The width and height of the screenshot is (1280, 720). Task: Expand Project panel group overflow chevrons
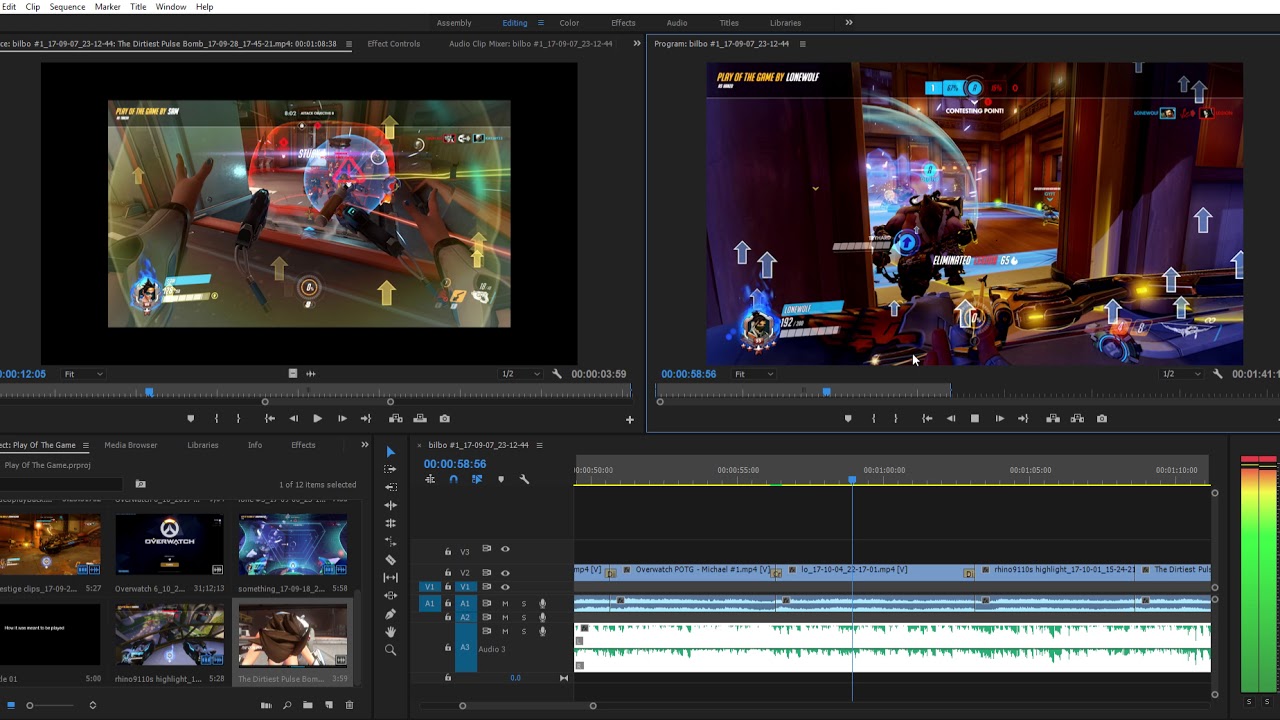[x=365, y=445]
